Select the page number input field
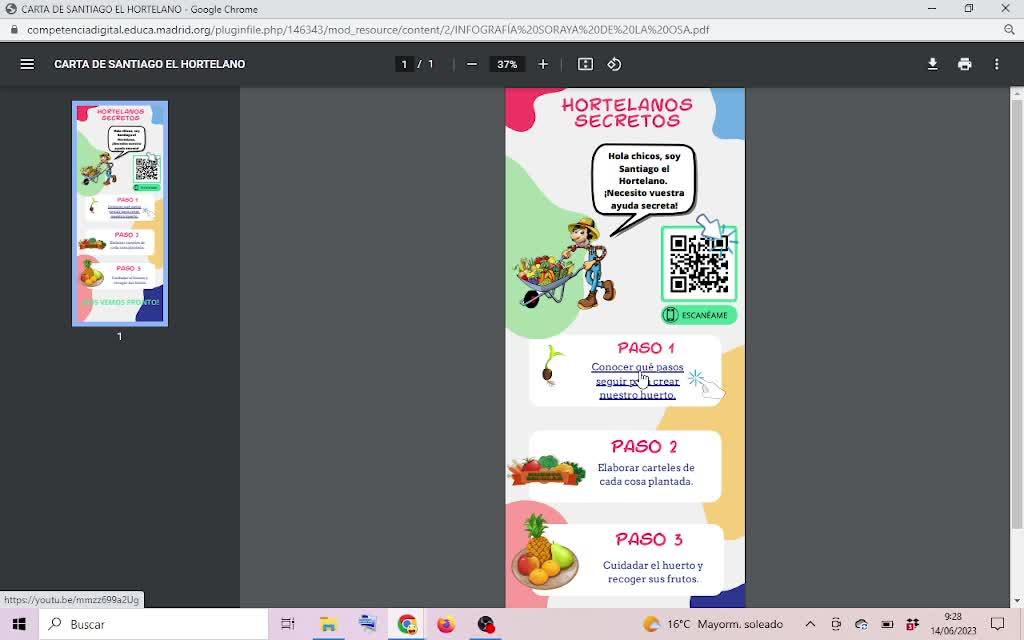The image size is (1024, 640). 404,64
